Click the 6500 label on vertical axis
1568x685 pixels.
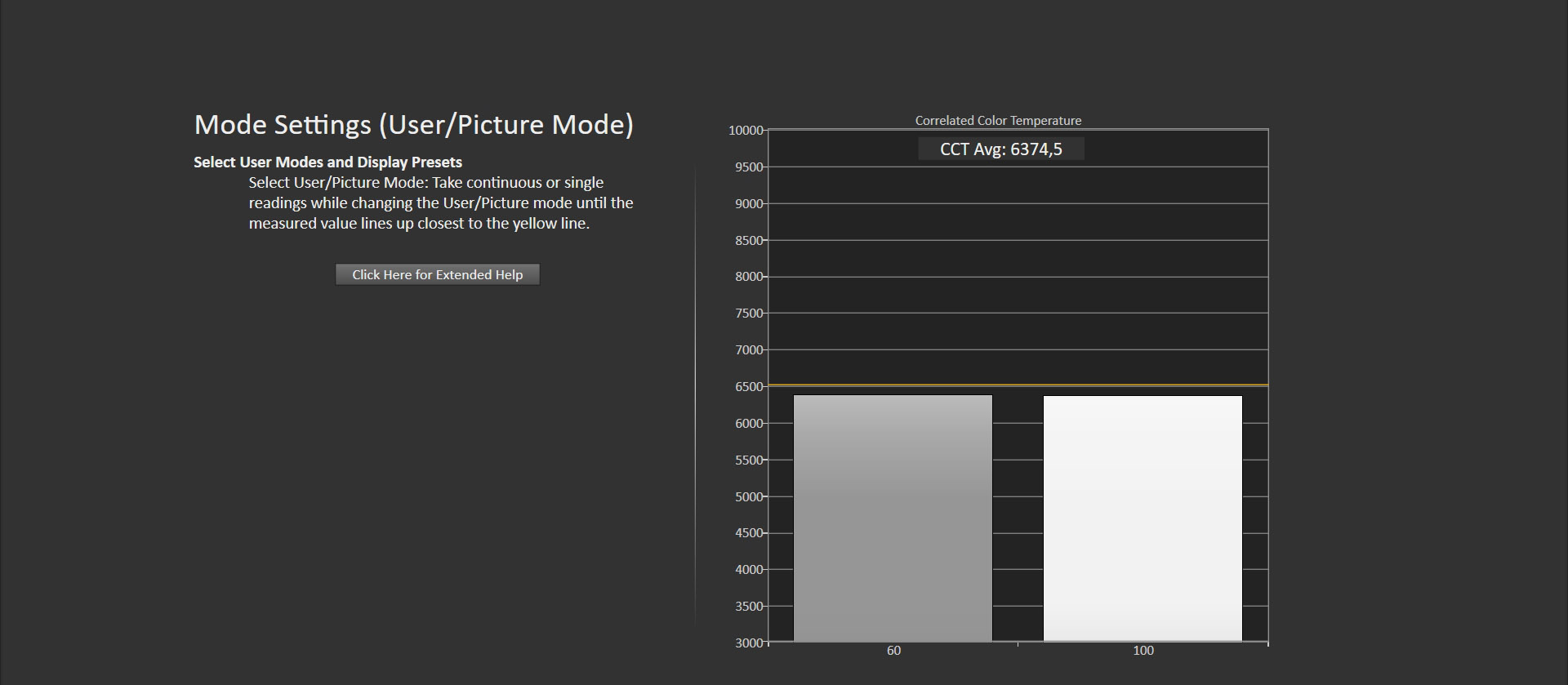pyautogui.click(x=749, y=387)
